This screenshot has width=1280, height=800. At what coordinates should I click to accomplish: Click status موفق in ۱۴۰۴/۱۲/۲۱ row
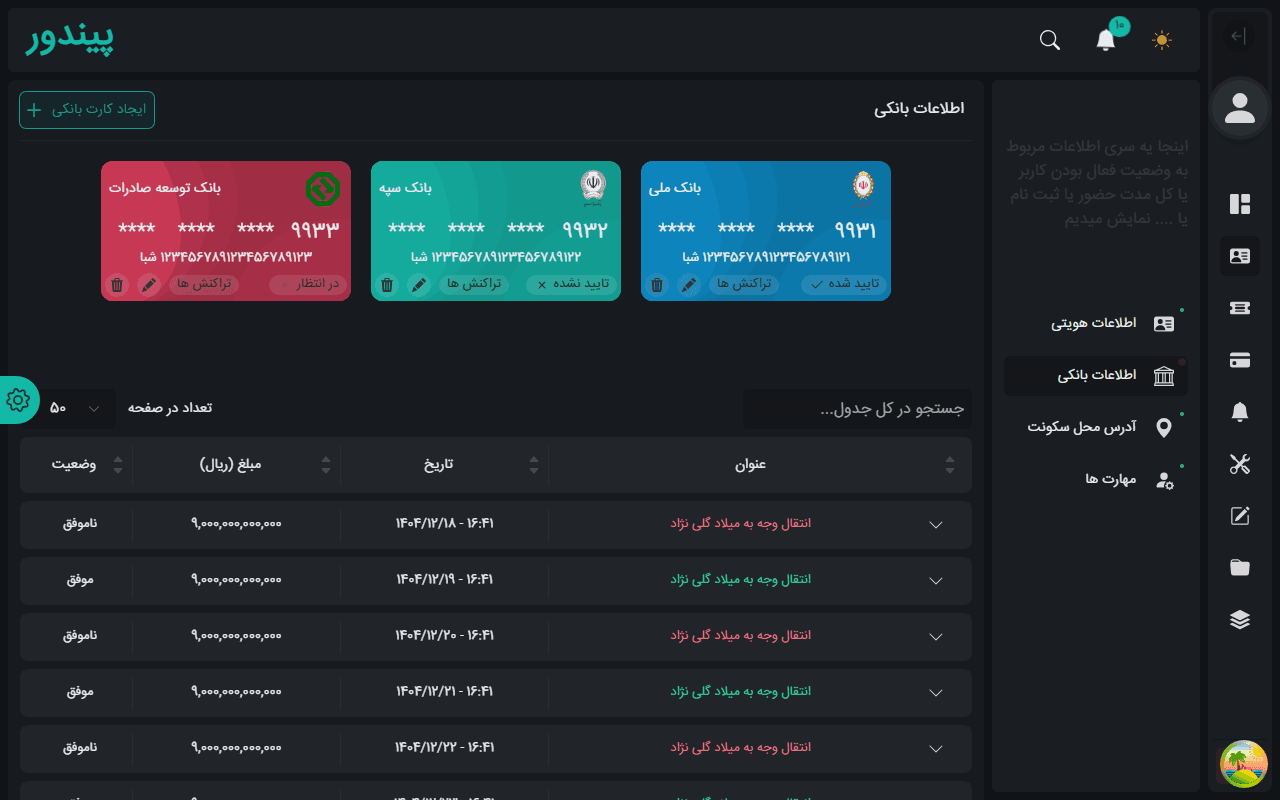(x=80, y=692)
